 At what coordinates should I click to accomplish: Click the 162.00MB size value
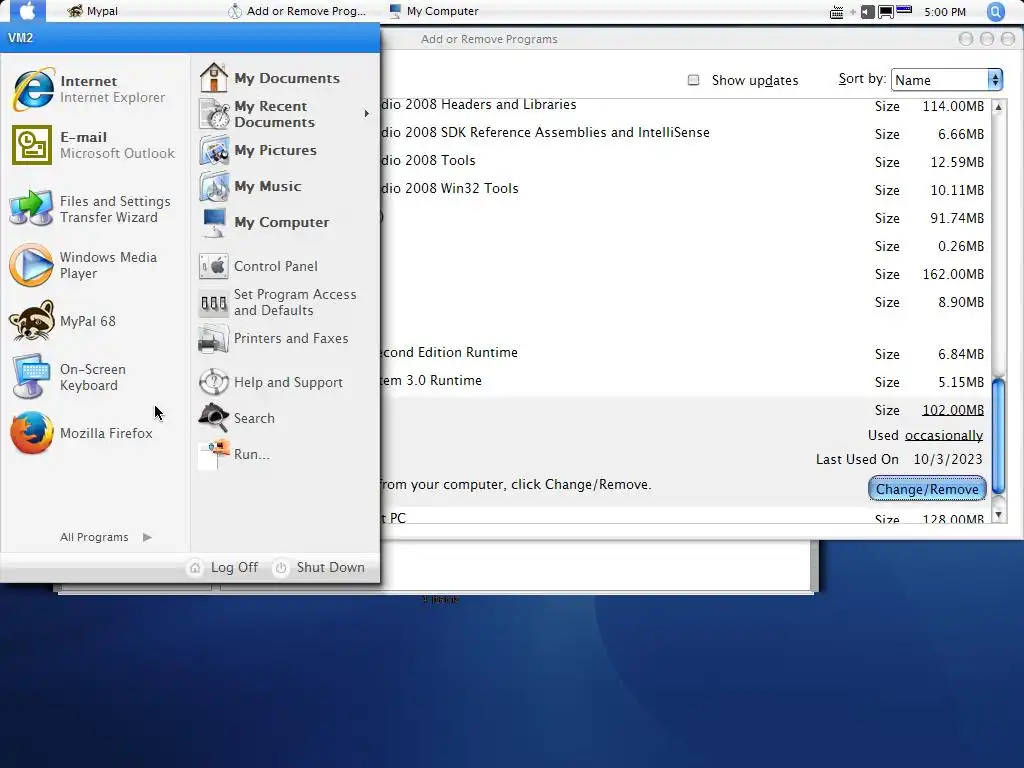[x=953, y=274]
